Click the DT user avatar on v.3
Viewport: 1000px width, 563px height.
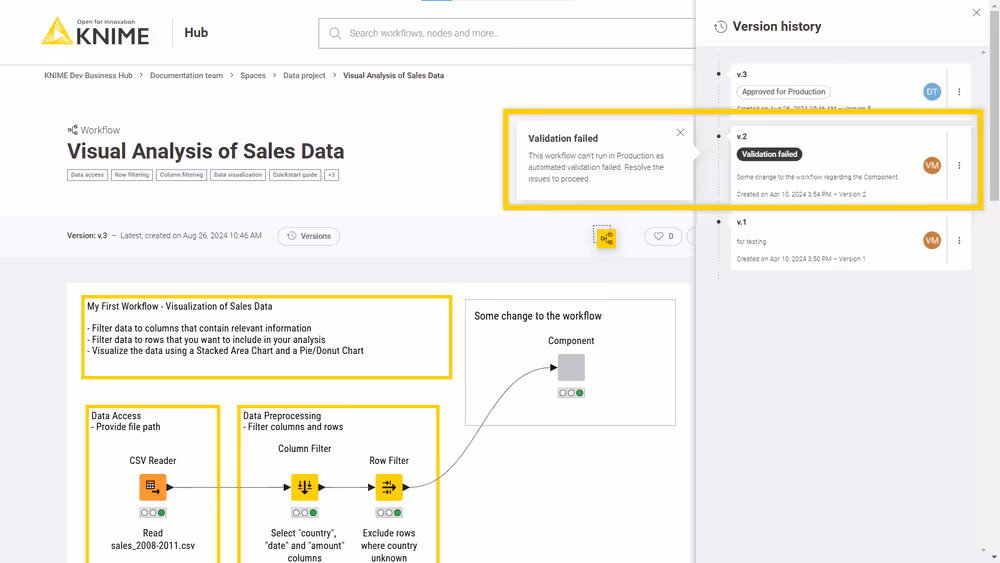point(932,92)
